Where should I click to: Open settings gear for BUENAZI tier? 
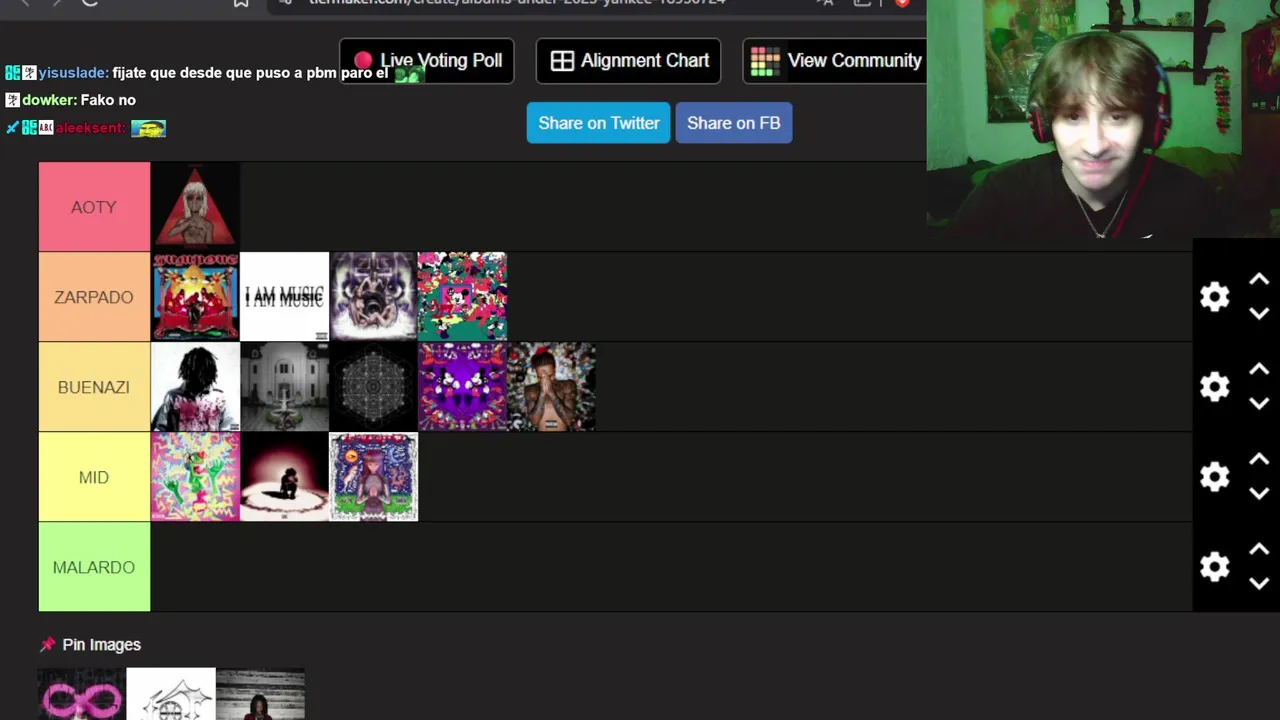[1215, 387]
